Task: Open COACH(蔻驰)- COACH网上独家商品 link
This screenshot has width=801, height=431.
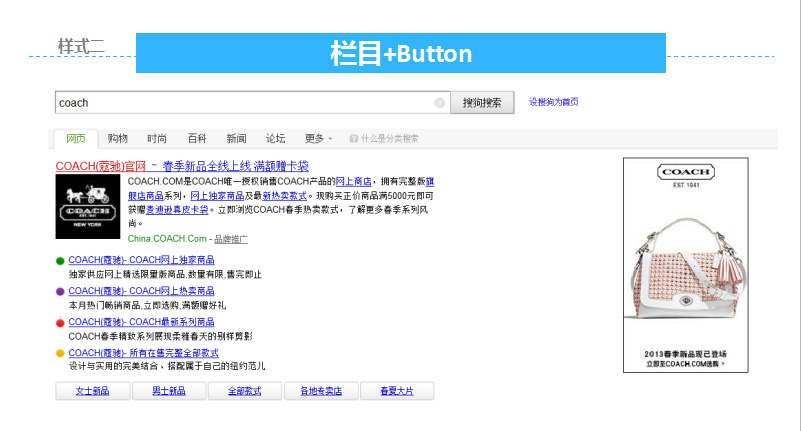Action: tap(142, 260)
